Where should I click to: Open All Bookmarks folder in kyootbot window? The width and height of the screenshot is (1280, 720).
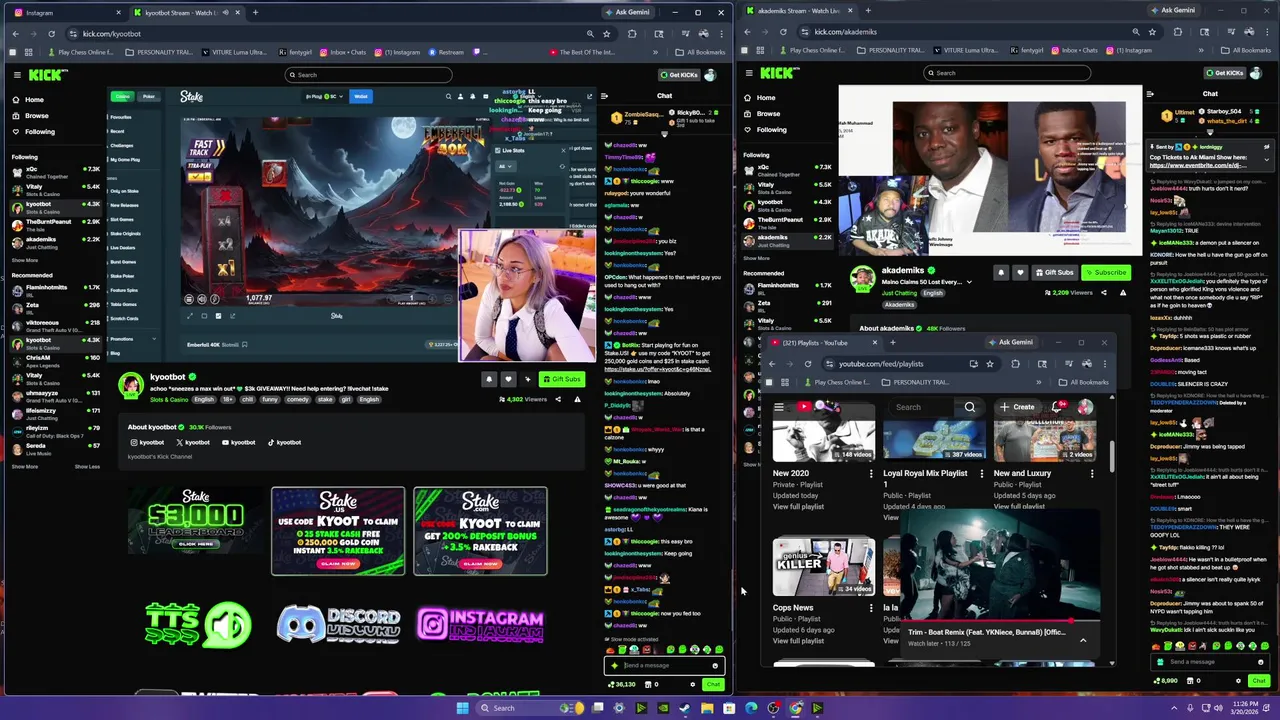[x=701, y=52]
